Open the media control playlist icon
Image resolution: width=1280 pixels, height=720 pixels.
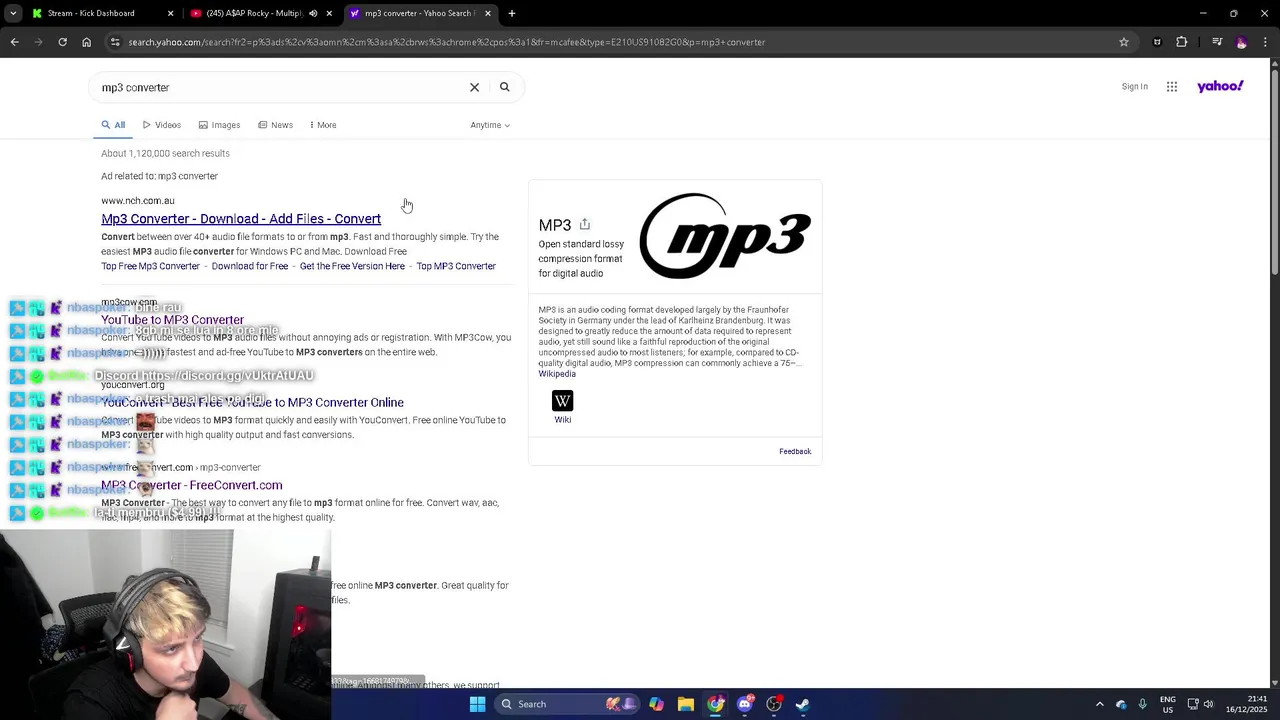pos(1217,42)
